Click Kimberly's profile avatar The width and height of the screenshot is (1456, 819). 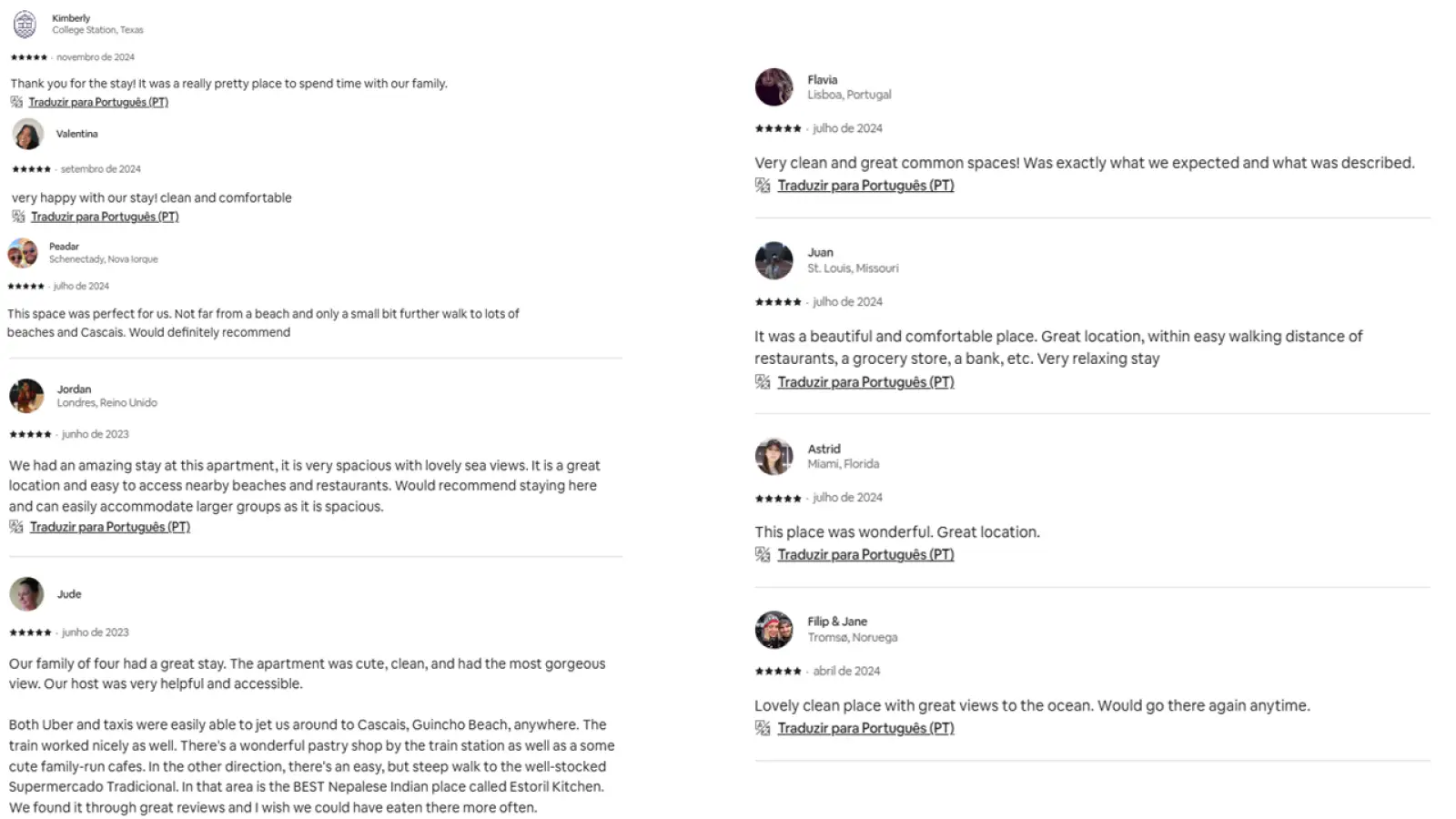(x=25, y=24)
